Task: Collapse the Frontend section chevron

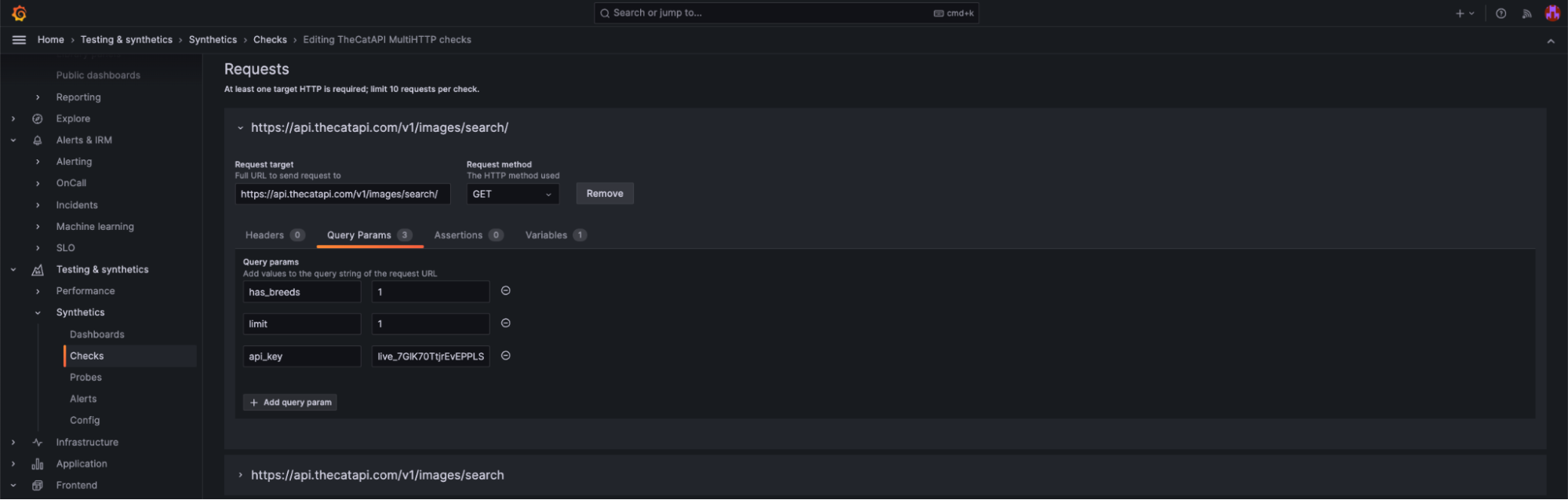Action: pos(13,486)
